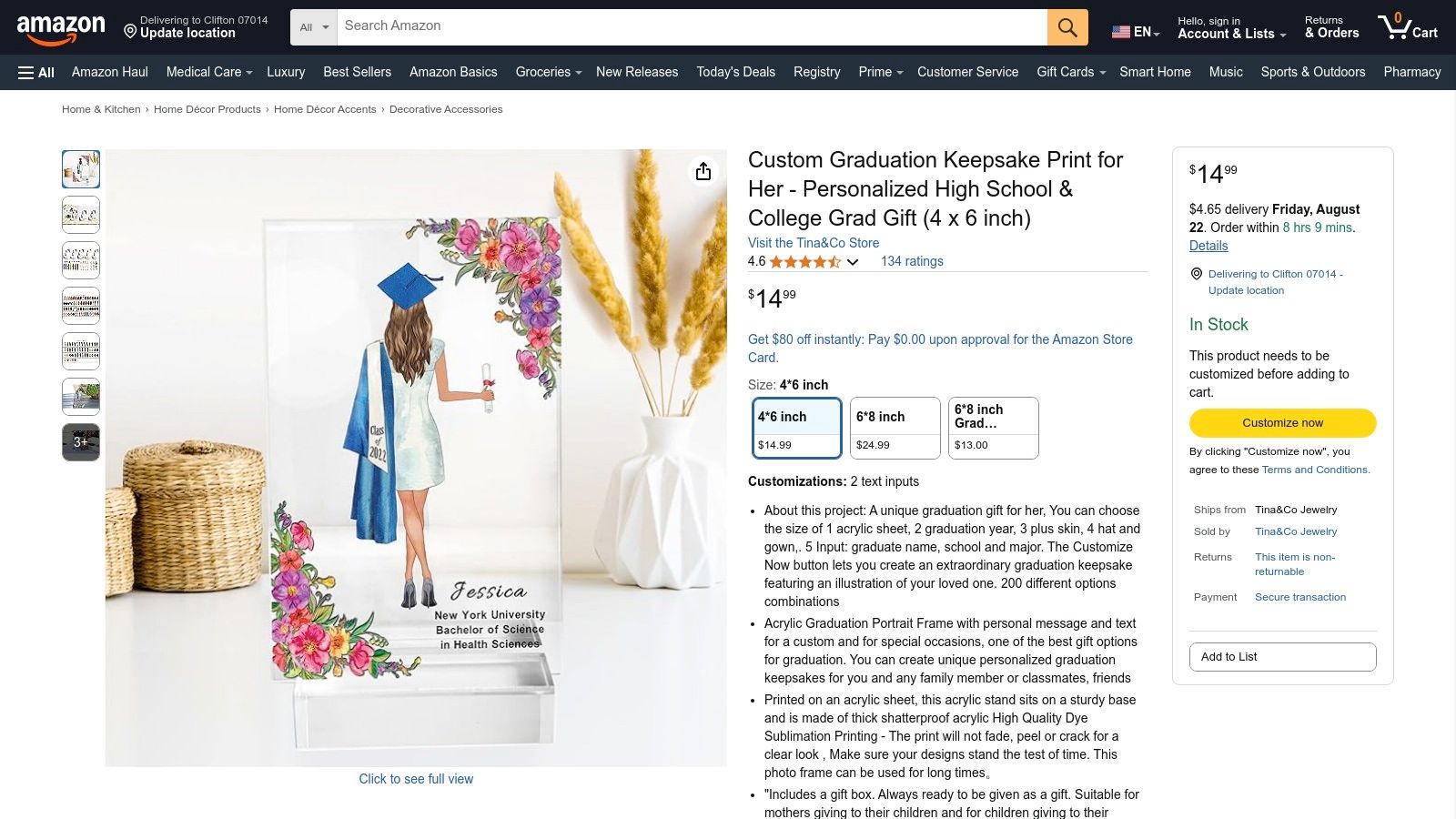The width and height of the screenshot is (1456, 819).
Task: Open the EN language selector dropdown
Action: click(1136, 31)
